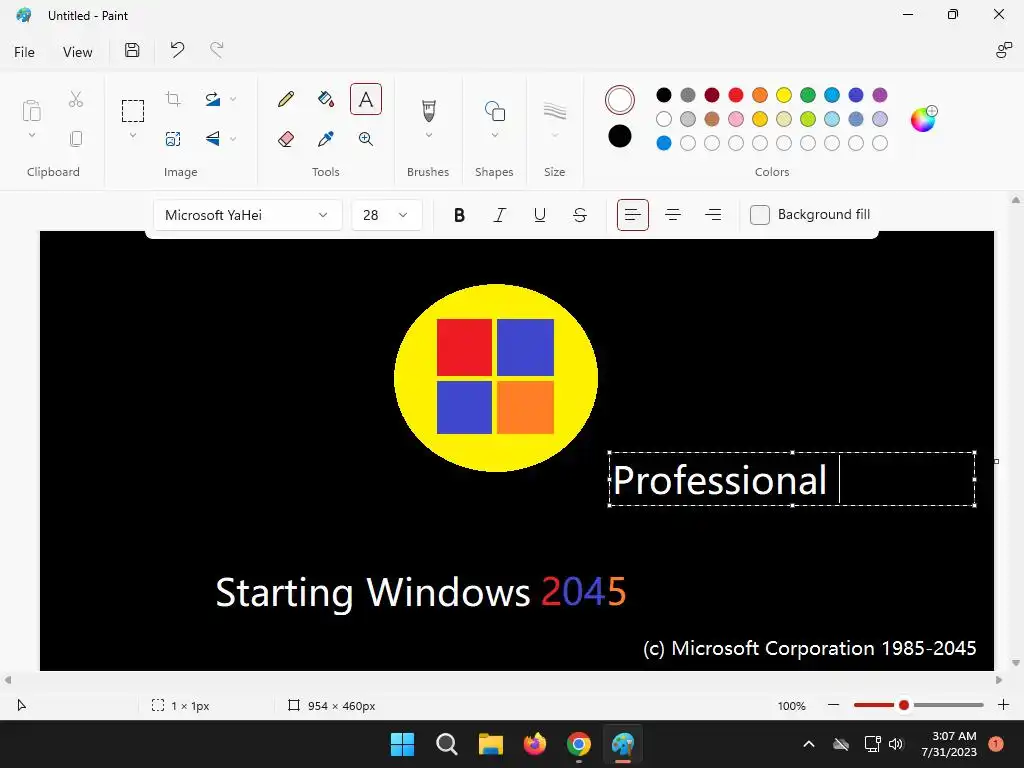
Task: Click the Save icon
Action: click(x=132, y=50)
